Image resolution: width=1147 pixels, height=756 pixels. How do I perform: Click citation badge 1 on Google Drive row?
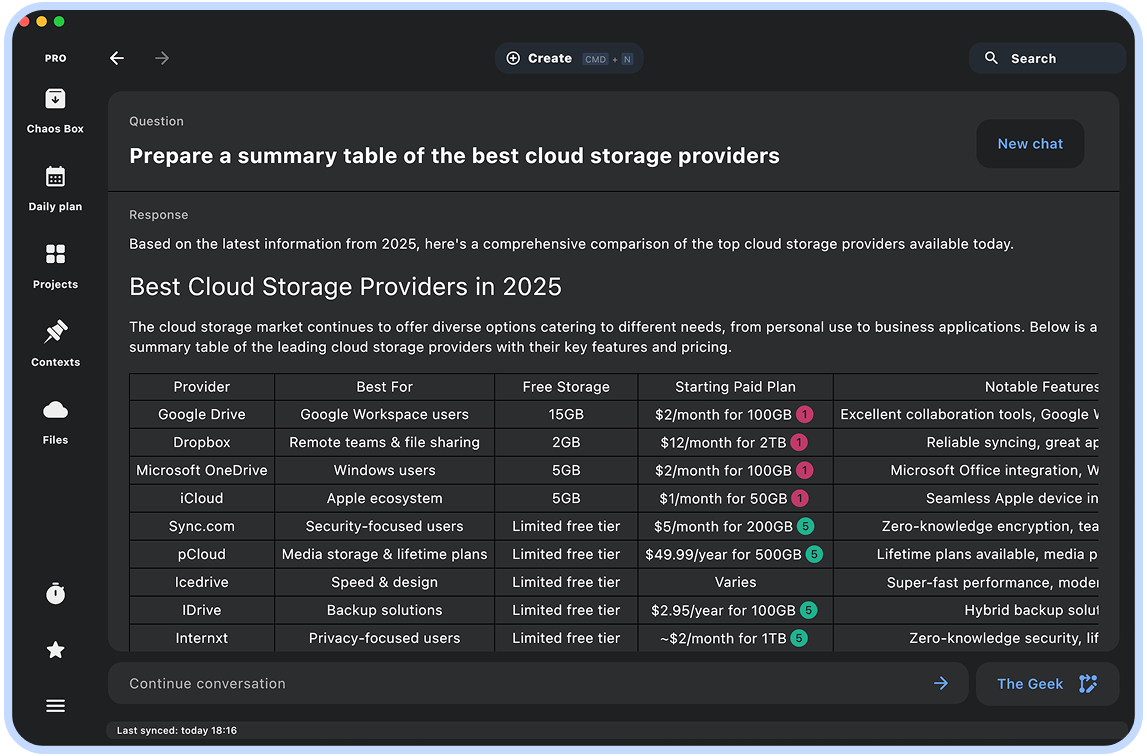[804, 414]
